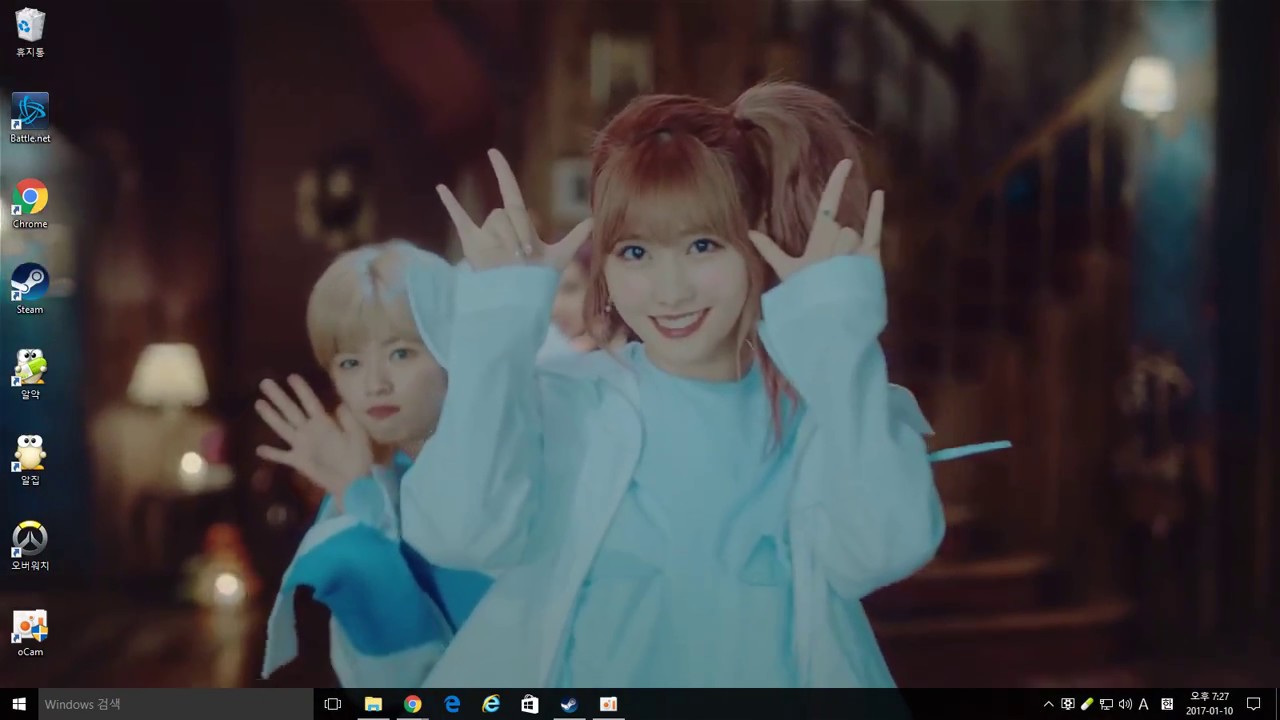Launch Microsoft Edge from the taskbar
Viewport: 1280px width, 720px height.
(452, 704)
